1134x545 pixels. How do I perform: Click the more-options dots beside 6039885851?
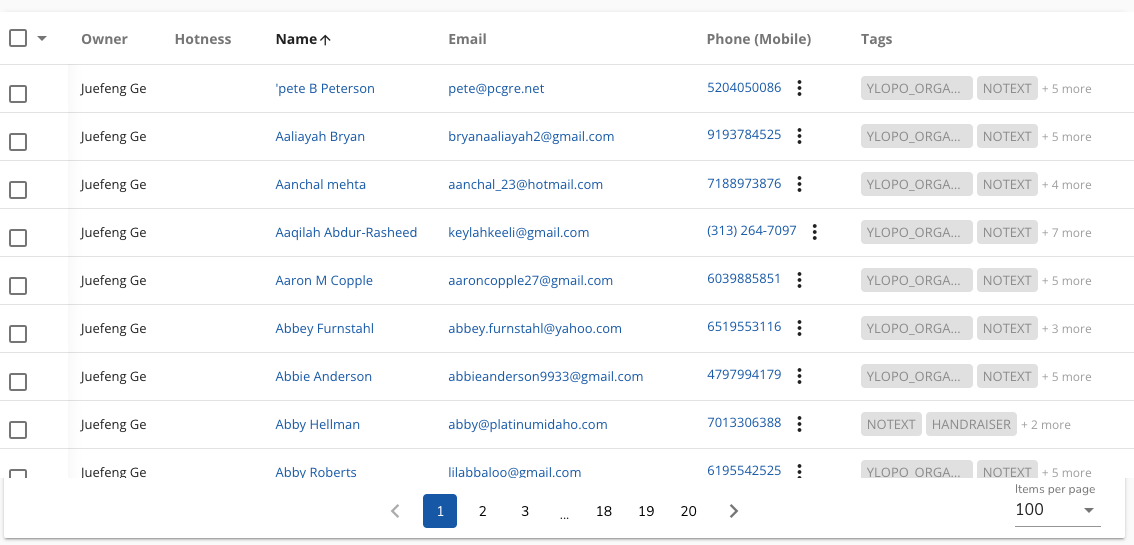(x=799, y=280)
